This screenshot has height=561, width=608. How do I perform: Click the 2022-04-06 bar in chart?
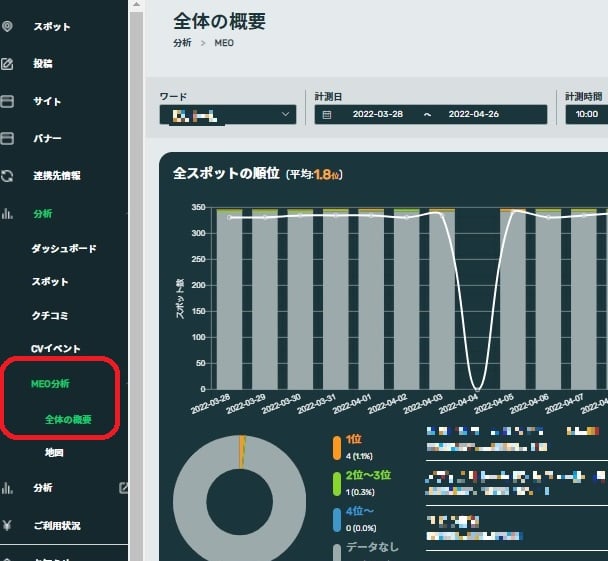(x=548, y=299)
